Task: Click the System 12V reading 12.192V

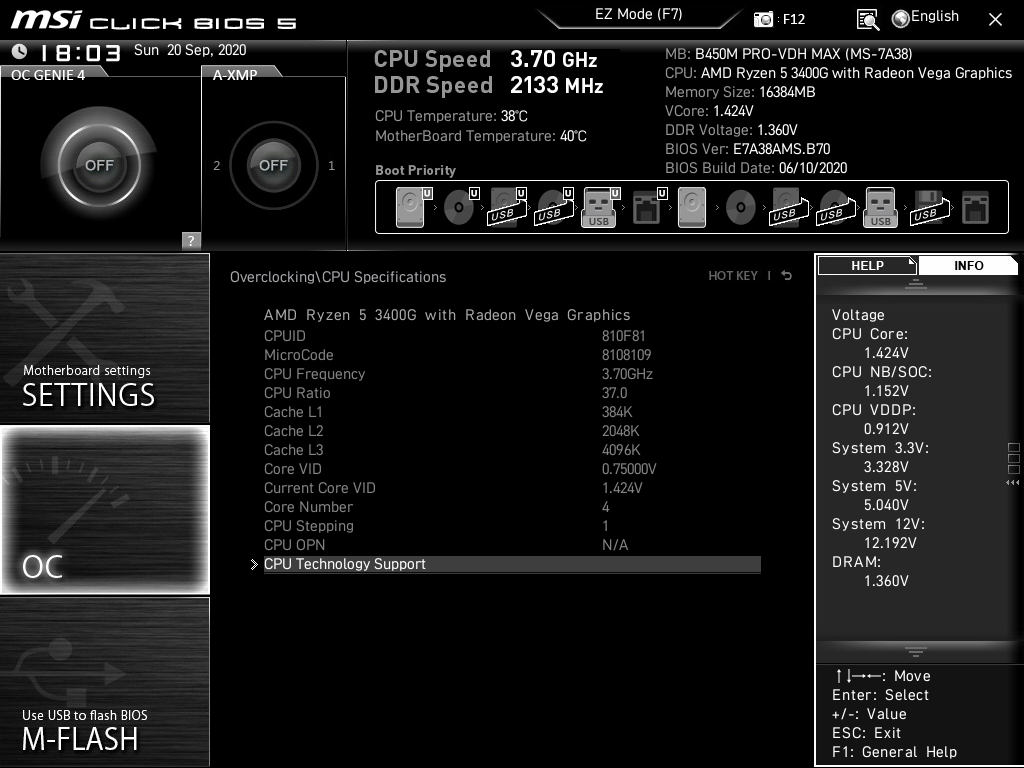Action: [889, 543]
